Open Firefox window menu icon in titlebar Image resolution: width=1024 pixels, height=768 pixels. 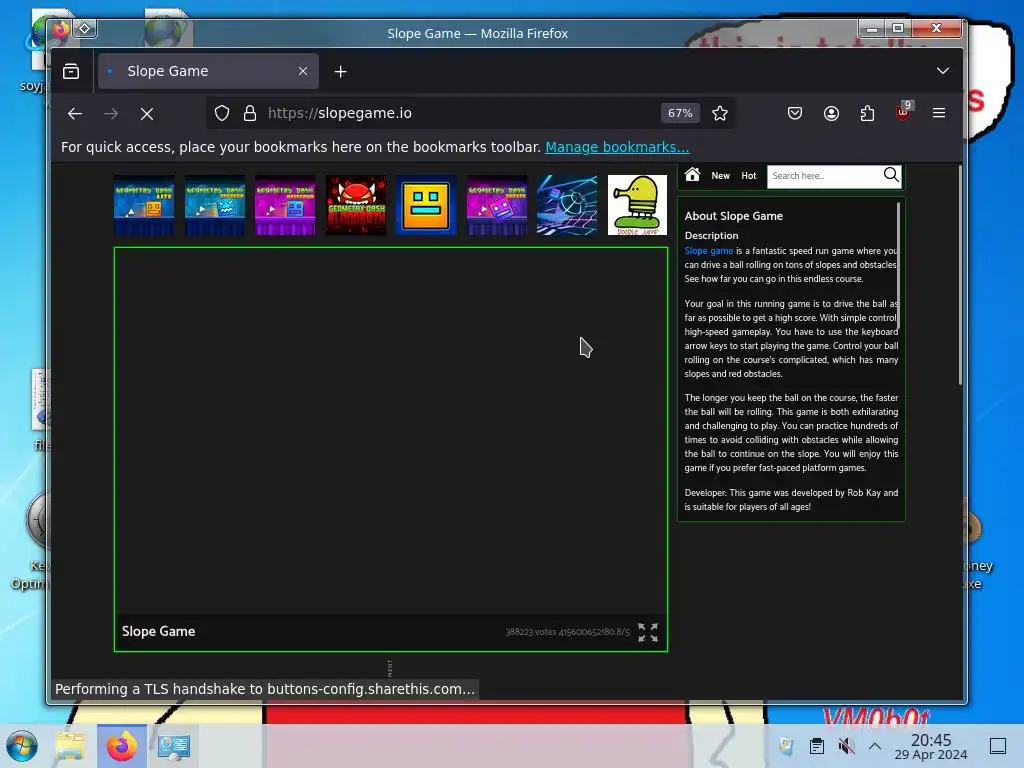tap(60, 29)
